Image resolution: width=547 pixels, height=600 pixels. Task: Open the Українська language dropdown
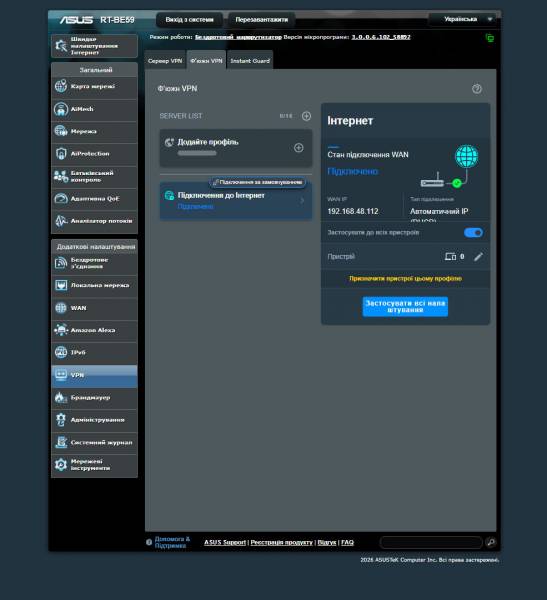[463, 19]
